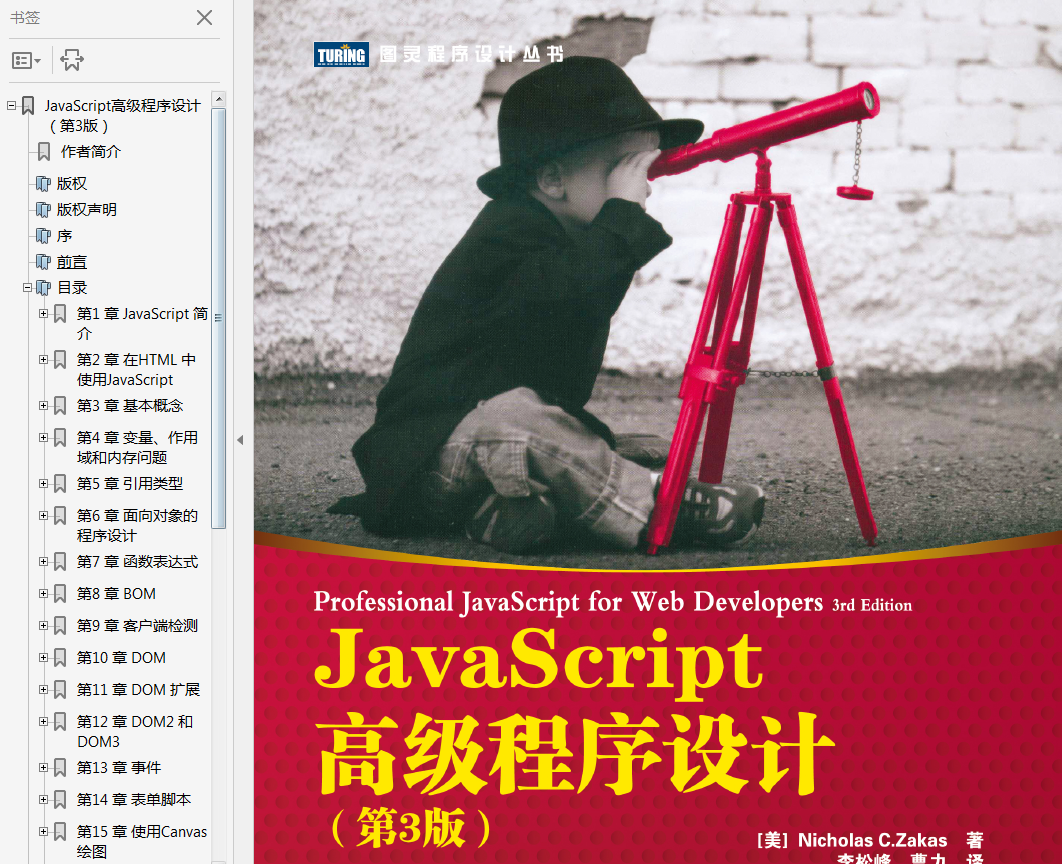Navigate to 第8 章 BOM
The image size is (1062, 864).
116,594
